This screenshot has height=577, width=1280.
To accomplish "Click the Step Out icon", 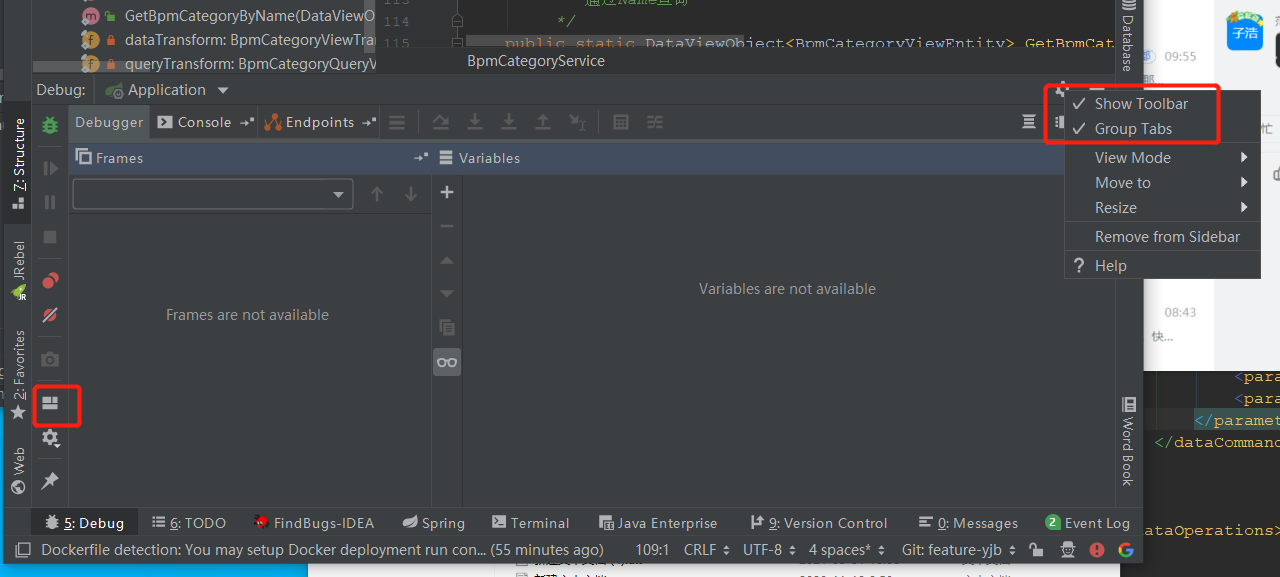I will click(x=543, y=122).
